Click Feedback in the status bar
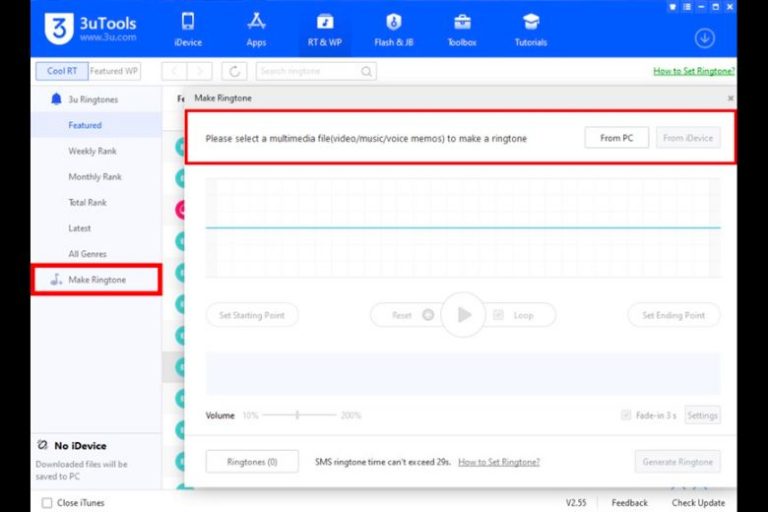 click(629, 503)
